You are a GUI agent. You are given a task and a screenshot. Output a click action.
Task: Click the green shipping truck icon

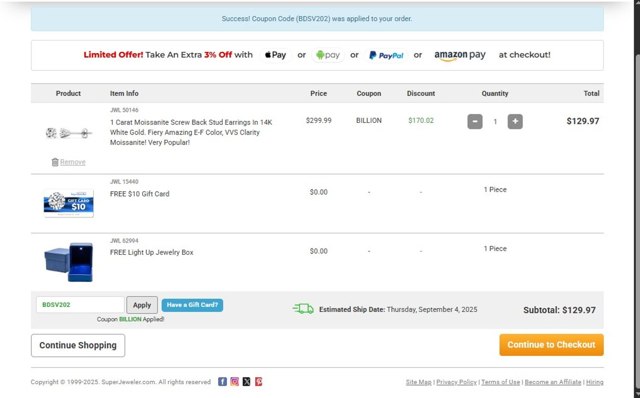(x=303, y=309)
